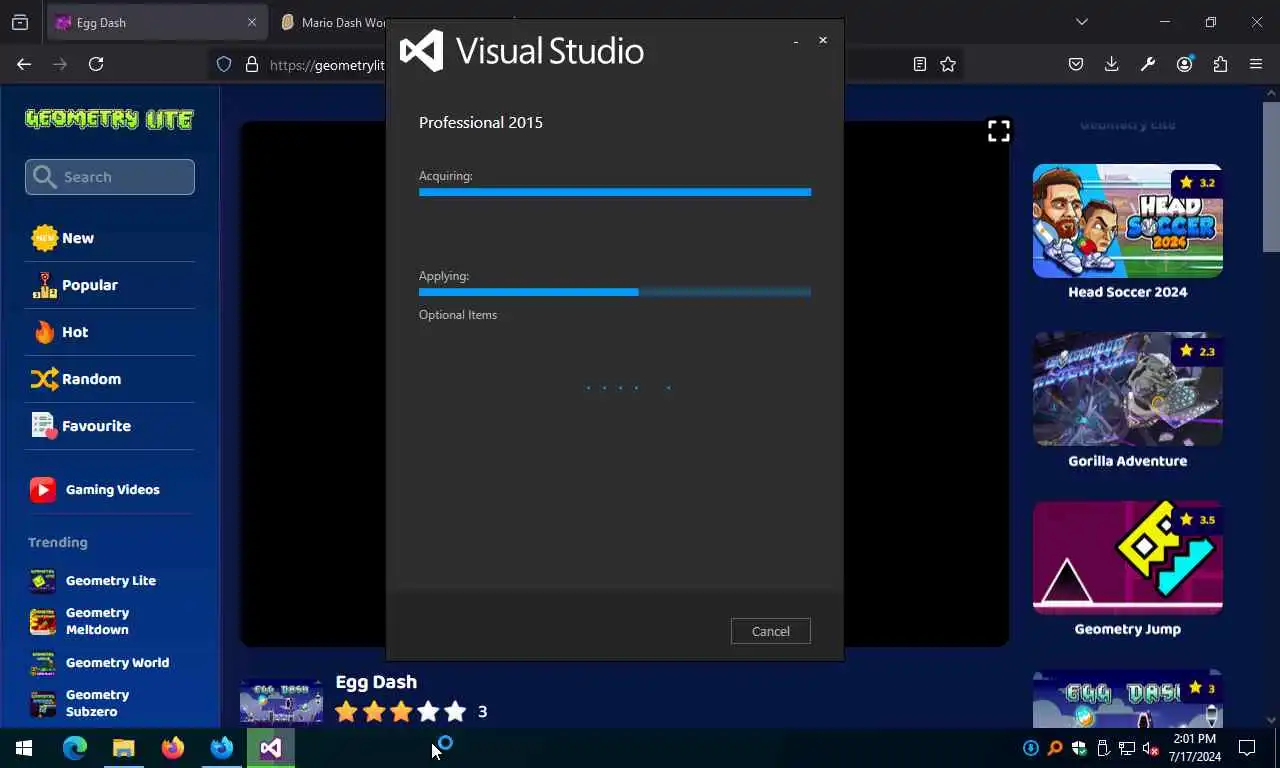This screenshot has width=1280, height=768.
Task: Open the Bluetooth tray icon
Action: pos(1031,748)
